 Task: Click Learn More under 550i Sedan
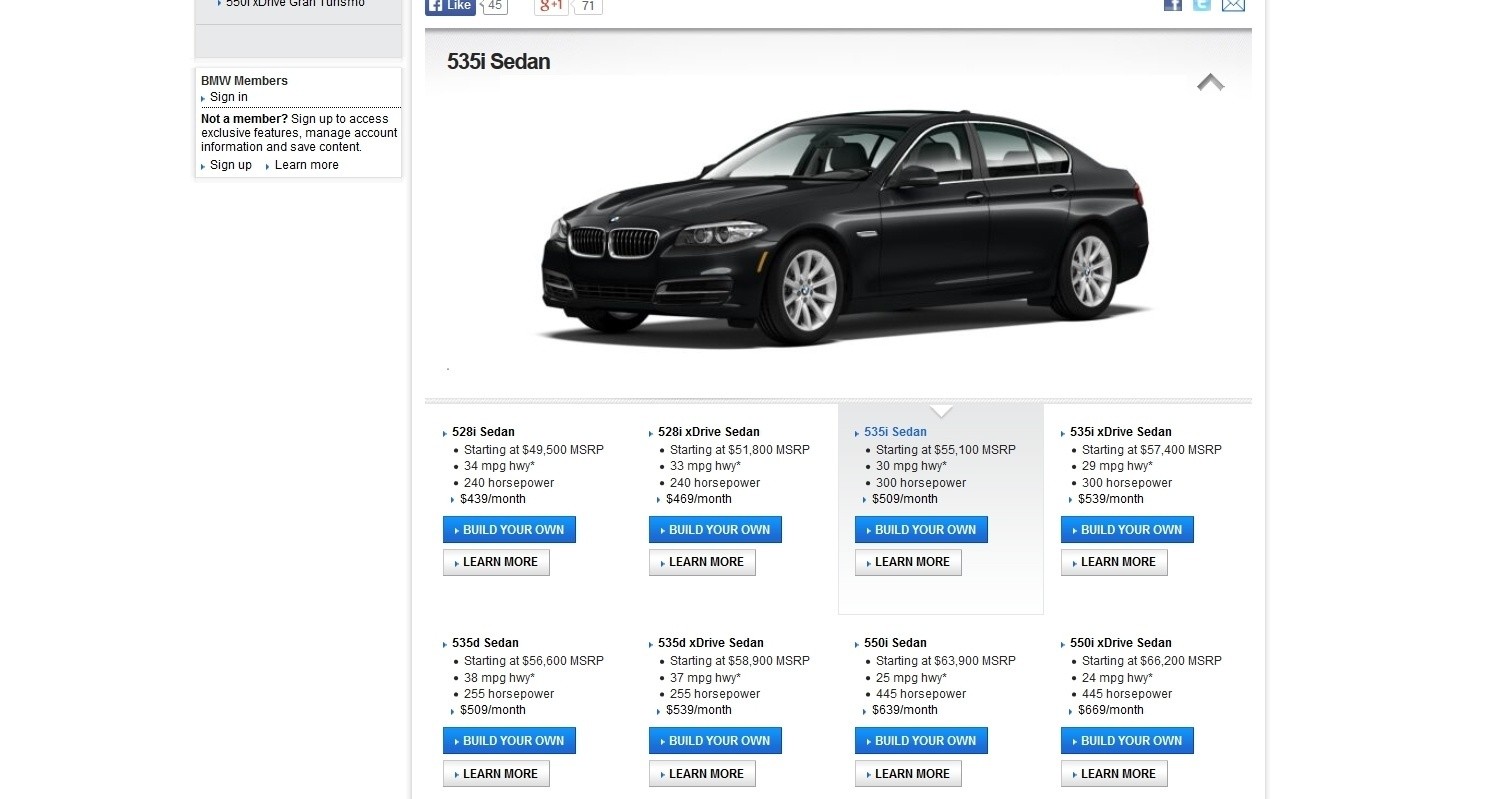(908, 774)
